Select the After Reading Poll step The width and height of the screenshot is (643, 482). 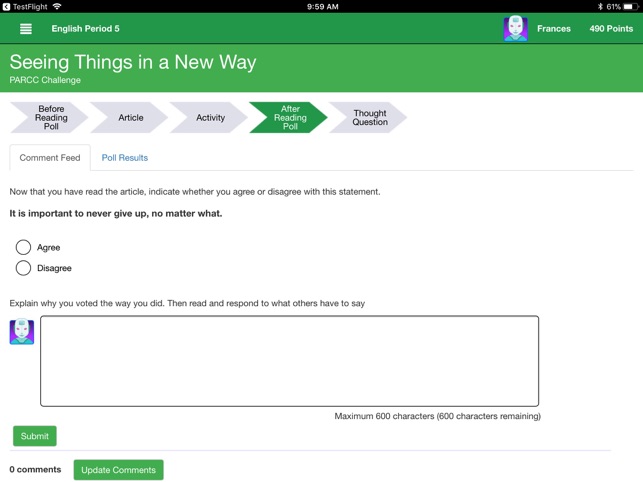click(x=288, y=118)
